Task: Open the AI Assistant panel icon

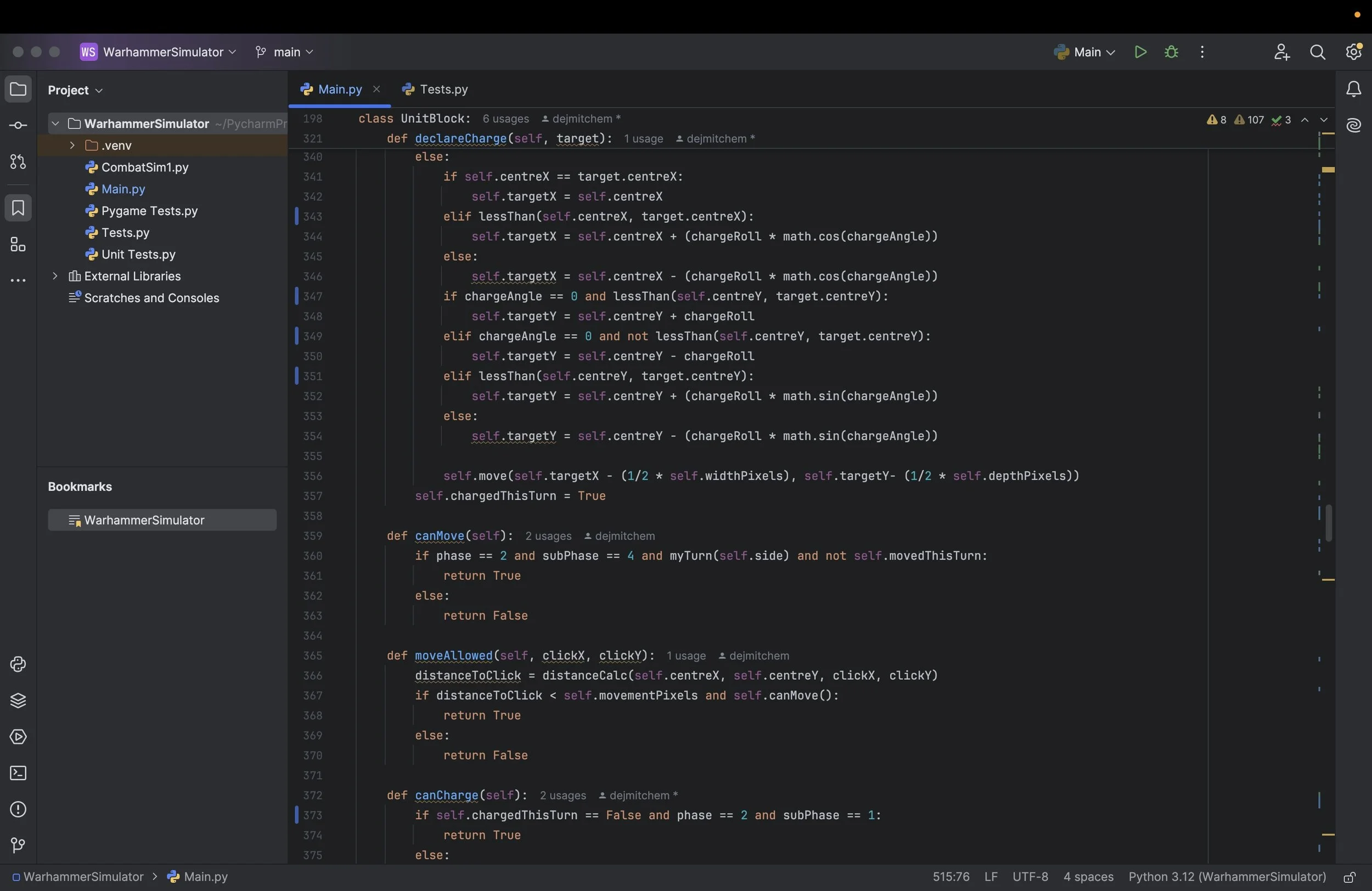Action: click(1353, 126)
